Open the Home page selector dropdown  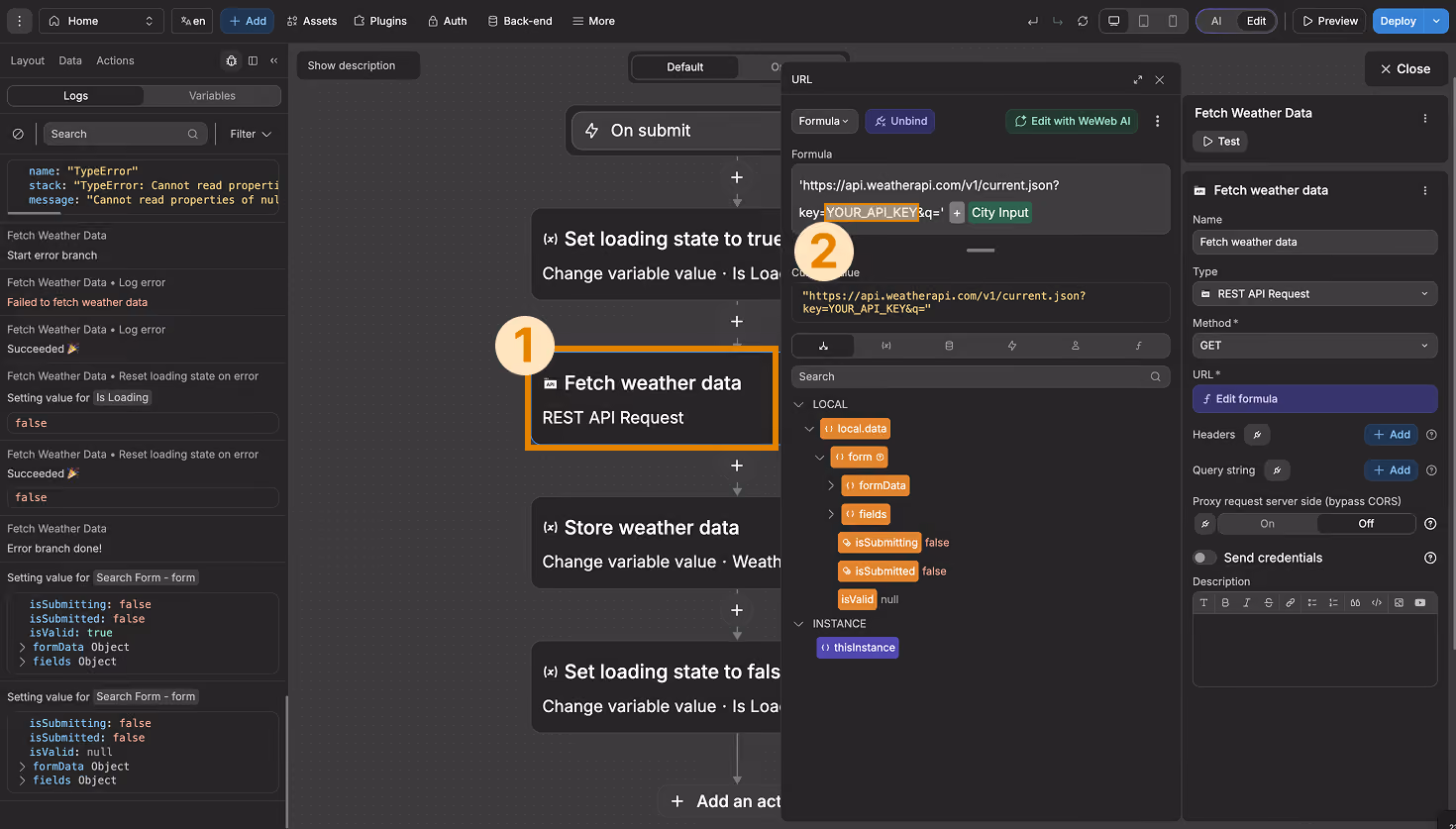(102, 21)
